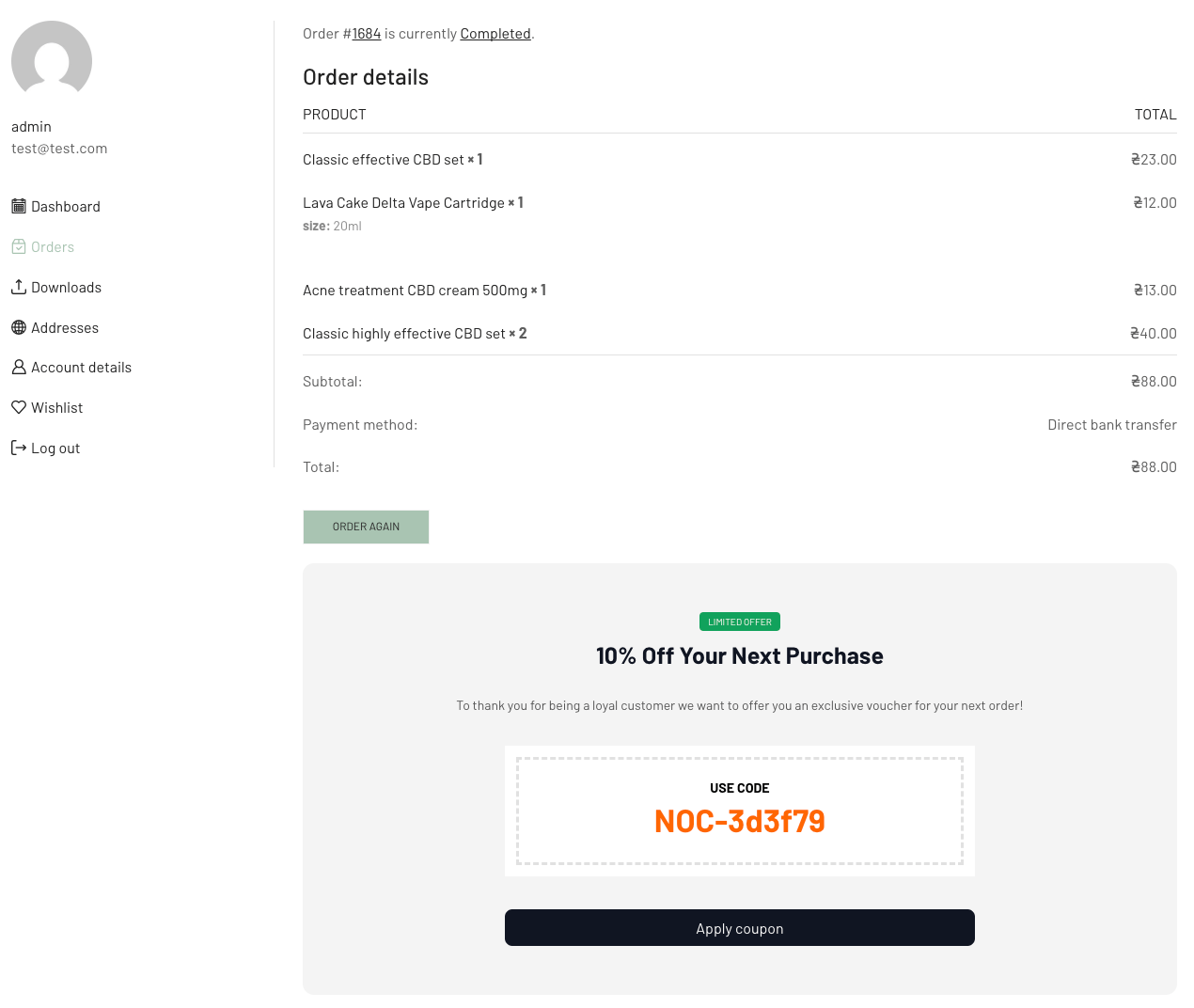Go to Downloads section

pyautogui.click(x=66, y=288)
